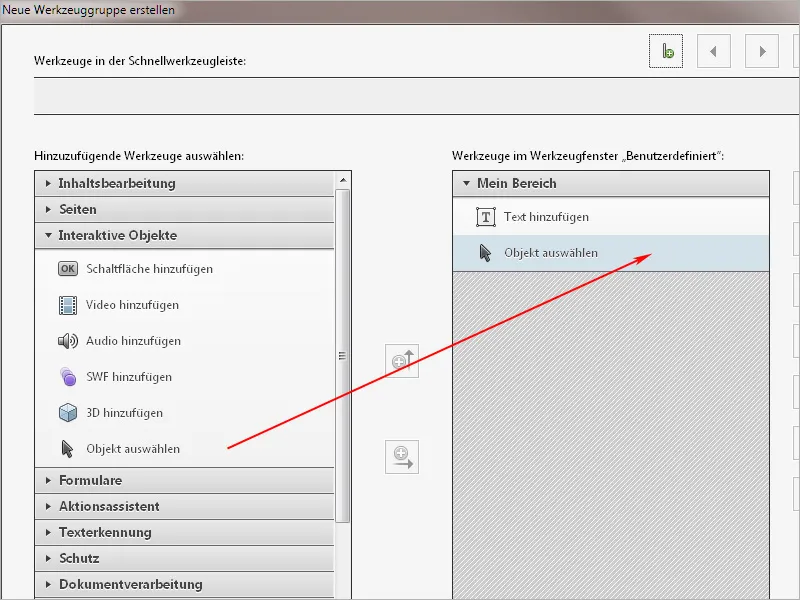Select Objekt auswählen label in left tool list
This screenshot has height=600, width=800.
(133, 449)
